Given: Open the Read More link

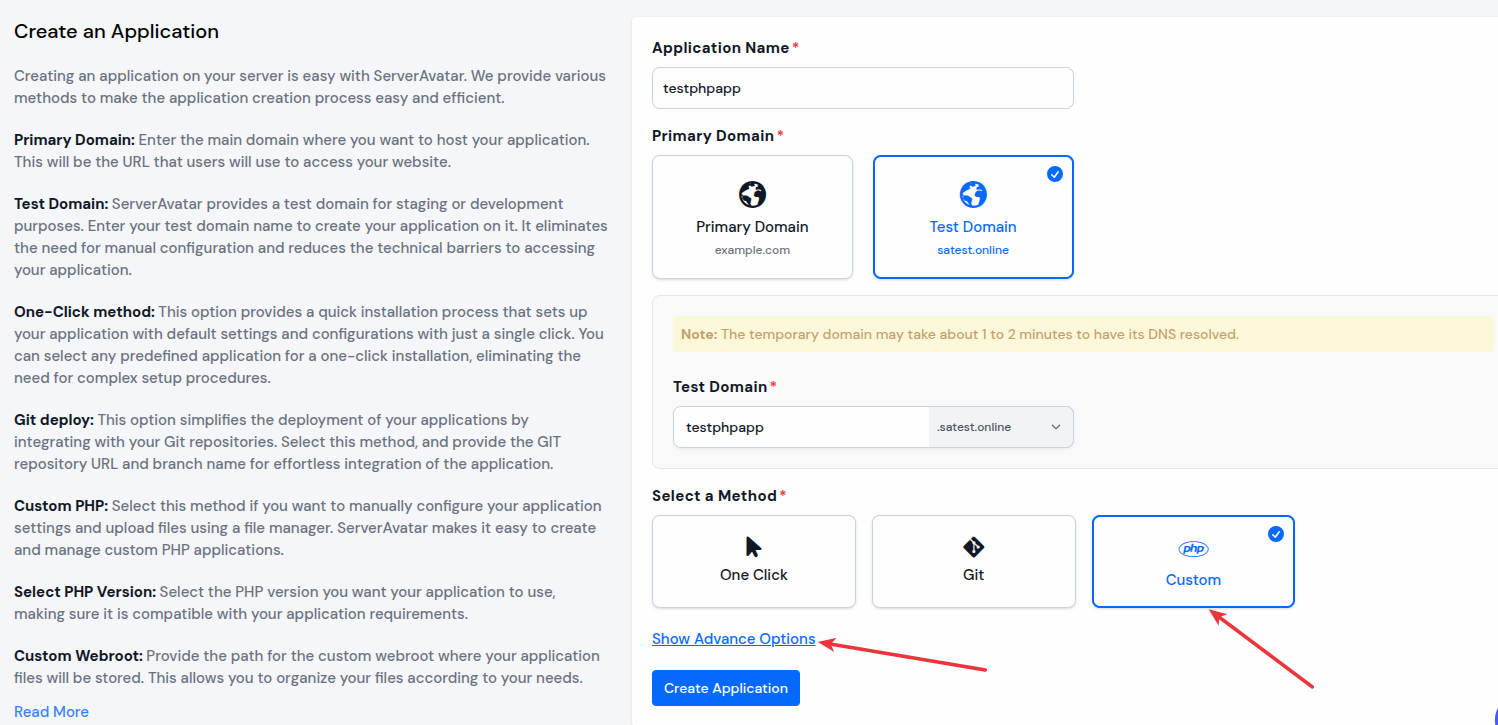Looking at the screenshot, I should click(51, 712).
